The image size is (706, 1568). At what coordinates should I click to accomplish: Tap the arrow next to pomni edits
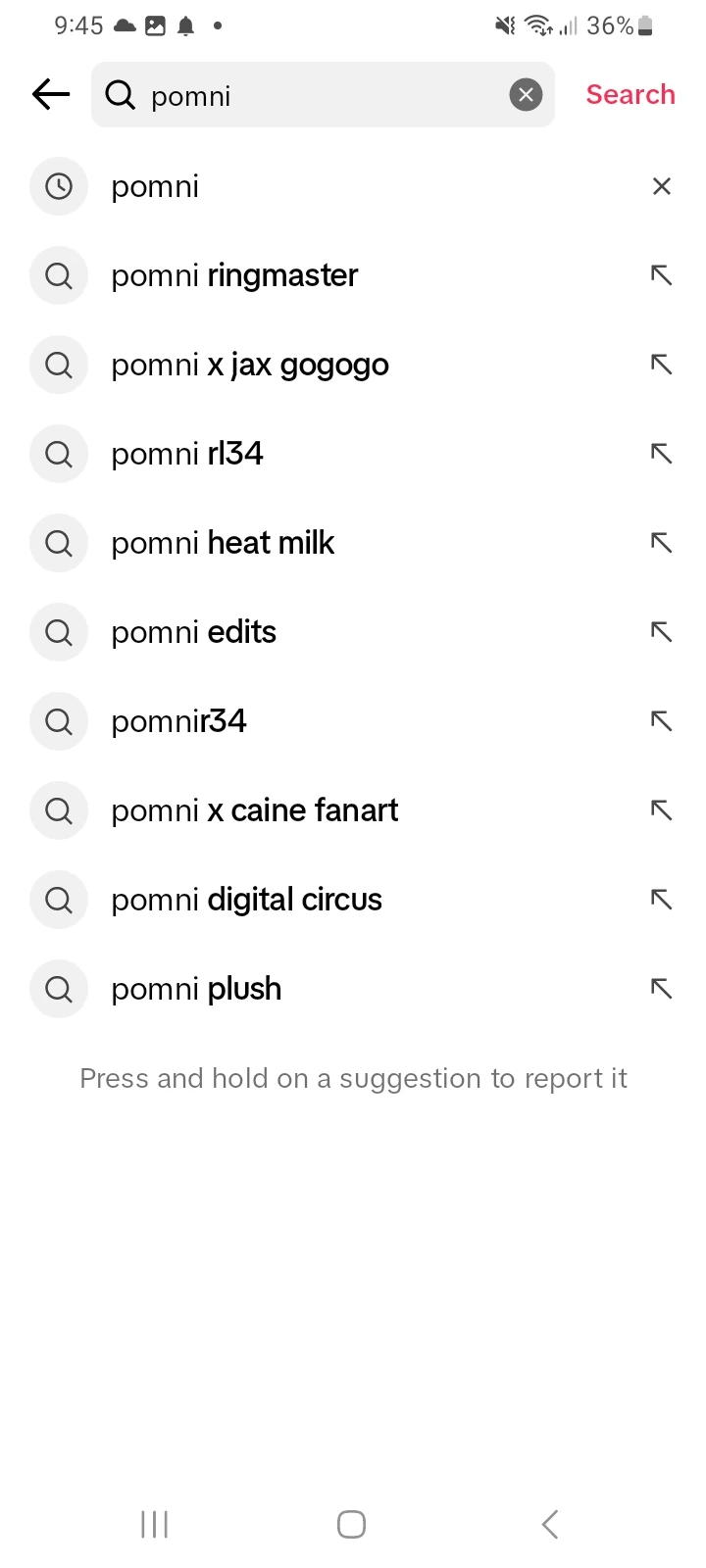662,632
